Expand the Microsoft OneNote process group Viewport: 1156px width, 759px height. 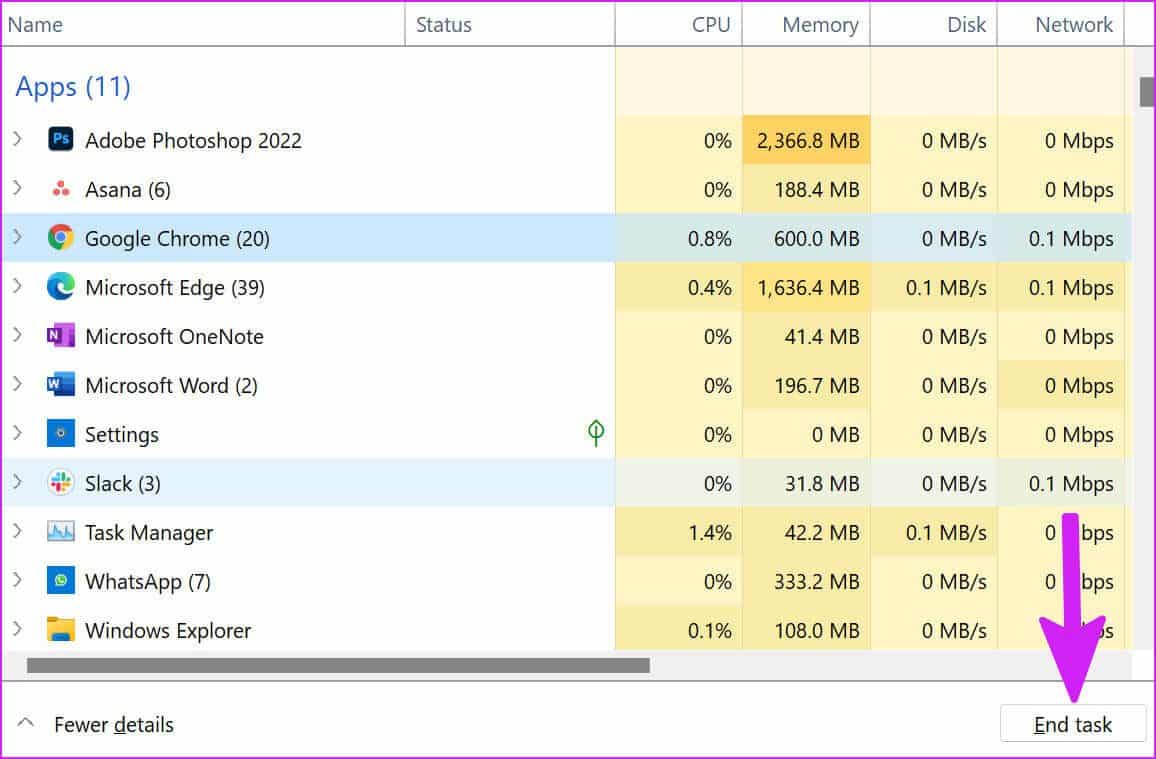click(18, 335)
